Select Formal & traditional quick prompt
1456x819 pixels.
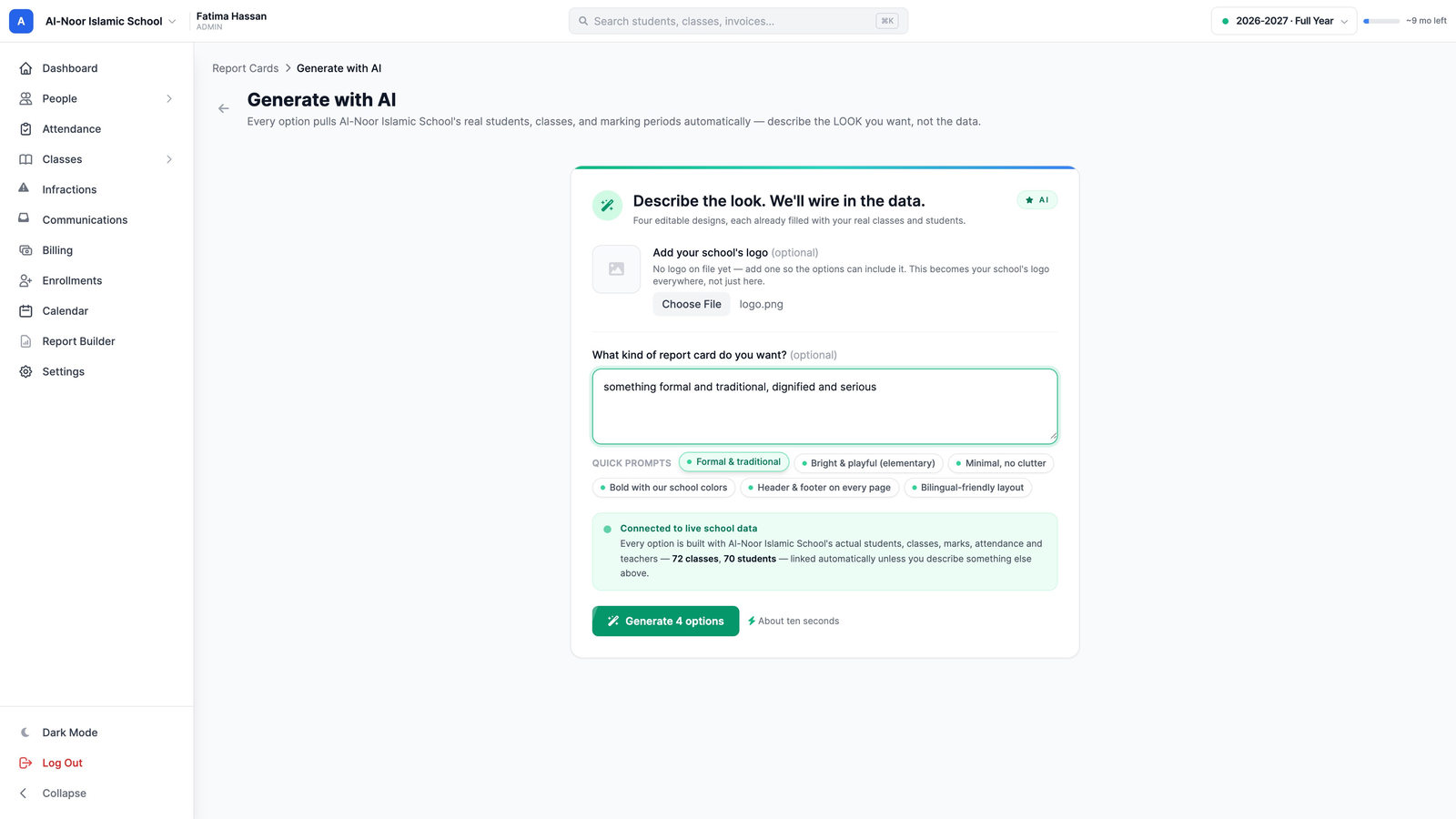tap(734, 462)
